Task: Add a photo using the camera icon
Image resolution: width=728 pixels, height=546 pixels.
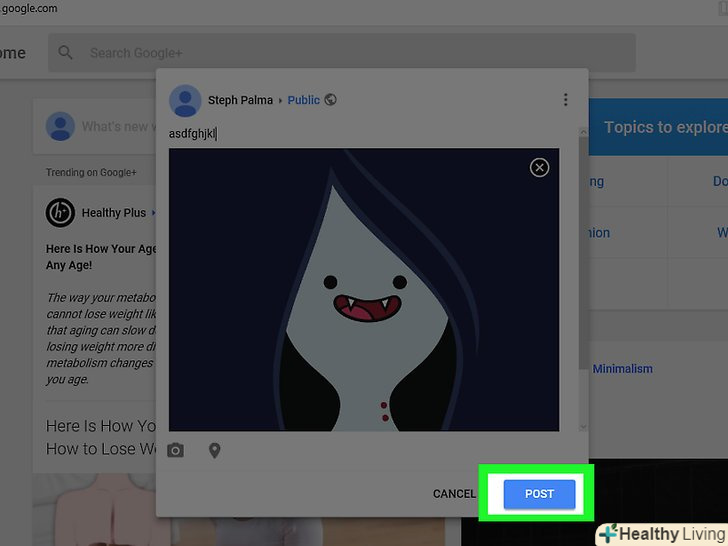Action: (176, 450)
